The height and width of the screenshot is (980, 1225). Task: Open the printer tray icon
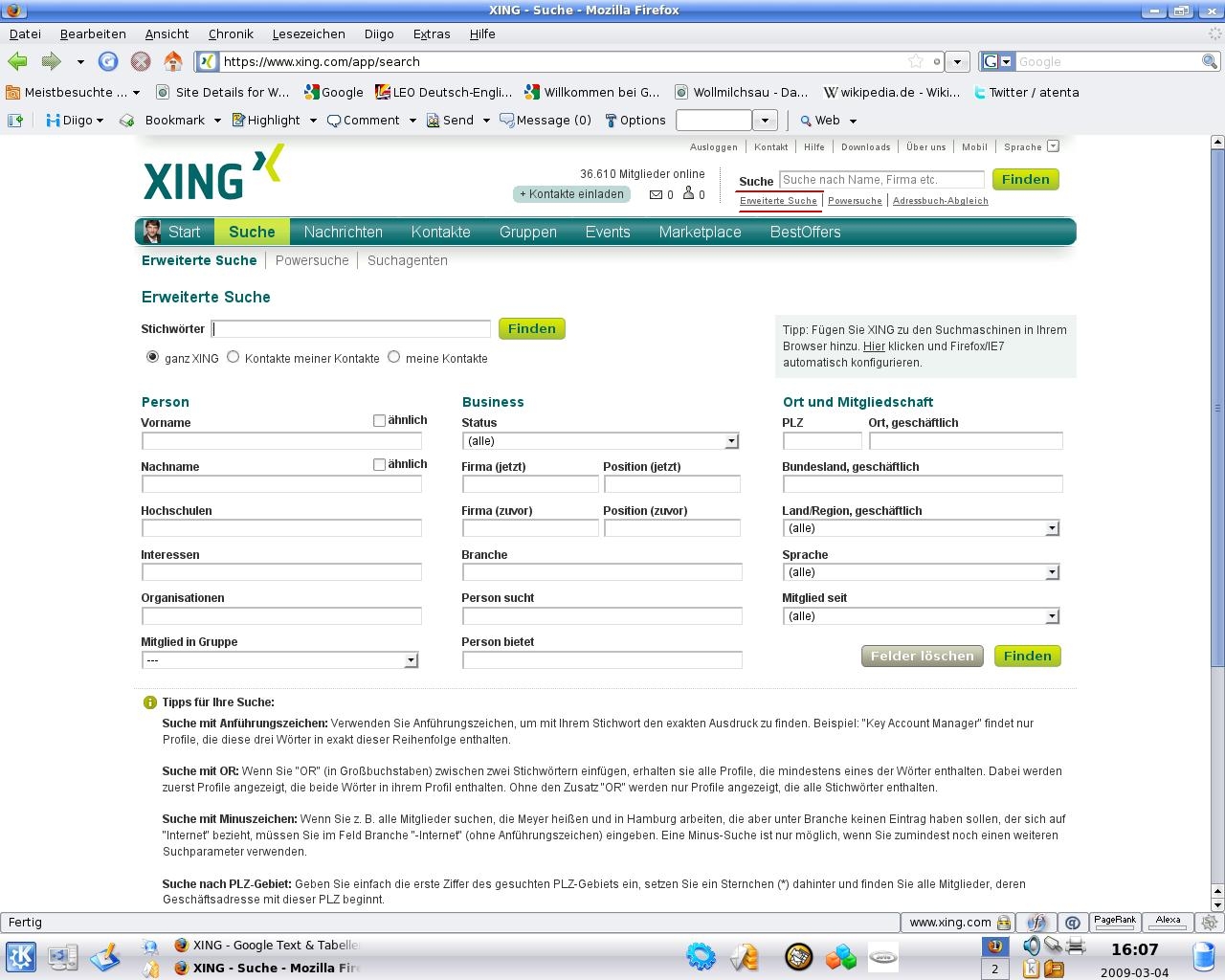point(1075,947)
